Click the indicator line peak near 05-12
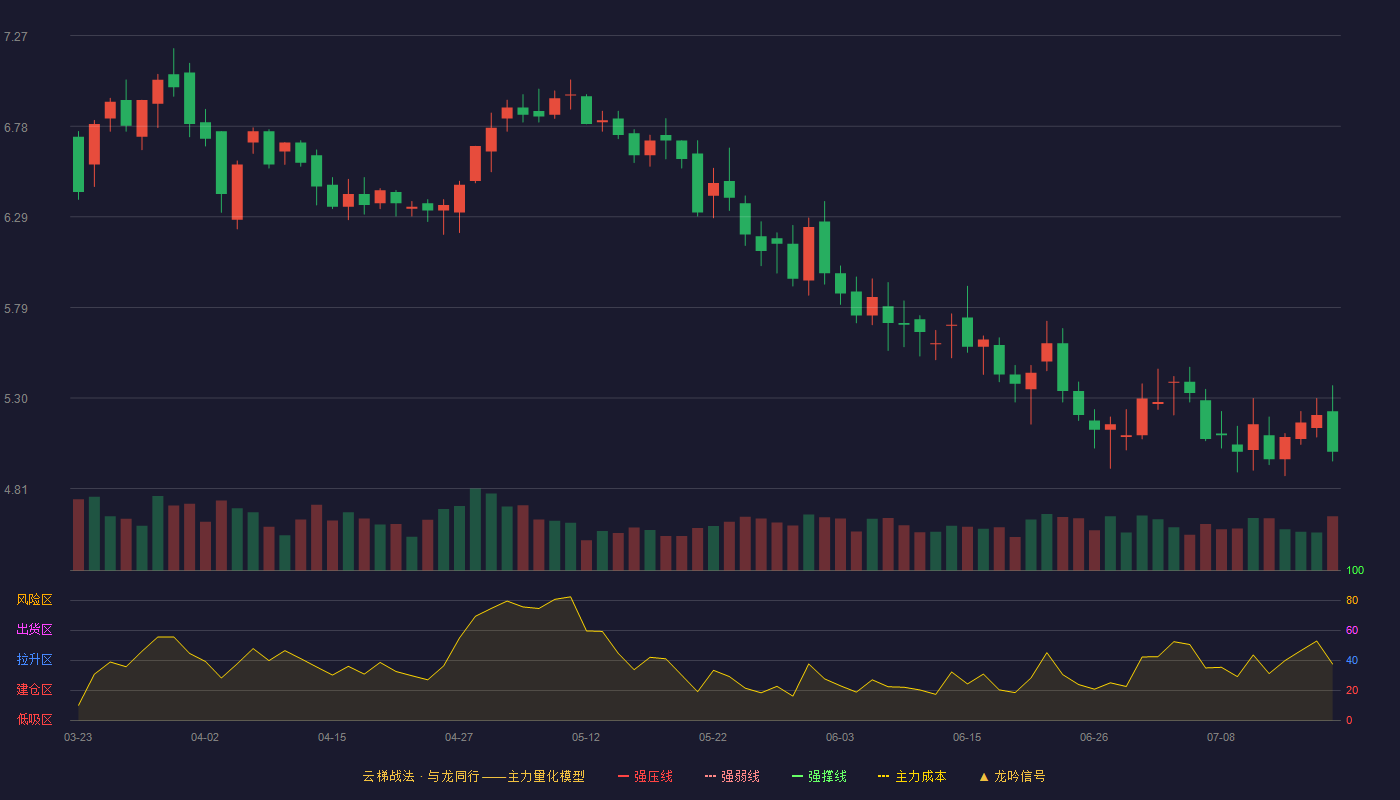 tap(570, 597)
